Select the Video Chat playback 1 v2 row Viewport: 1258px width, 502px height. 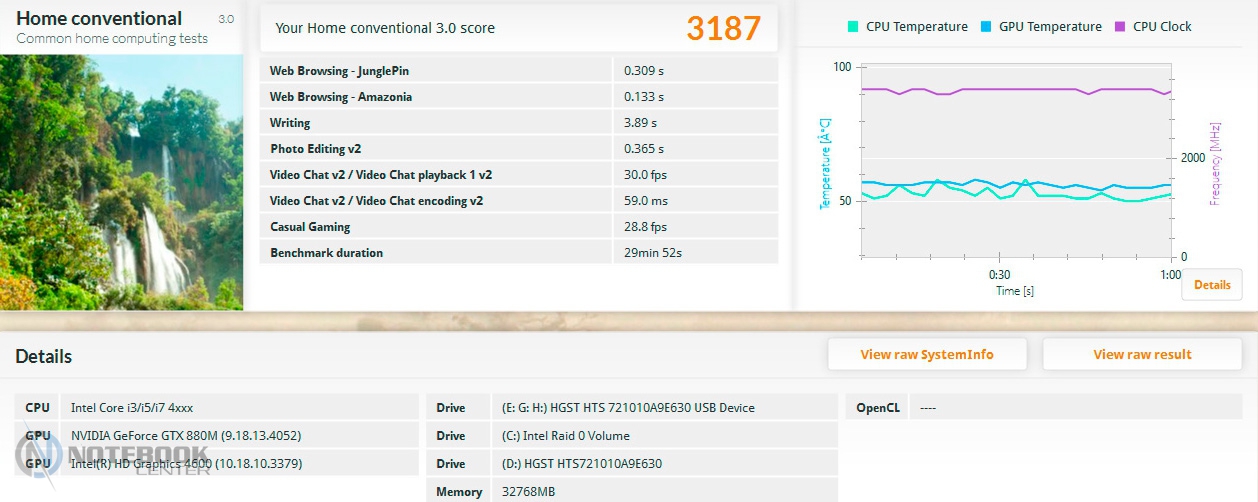[x=518, y=175]
